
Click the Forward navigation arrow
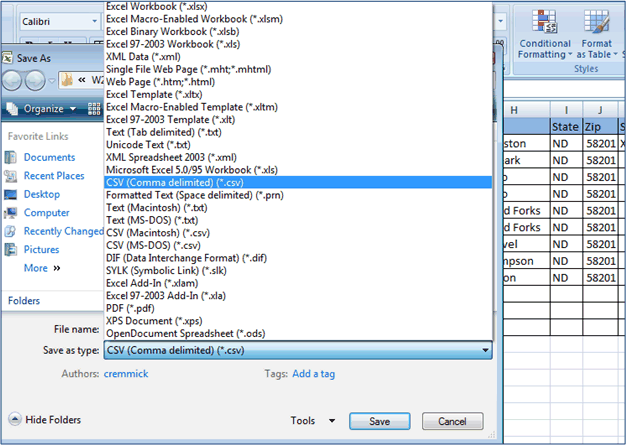(x=35, y=81)
